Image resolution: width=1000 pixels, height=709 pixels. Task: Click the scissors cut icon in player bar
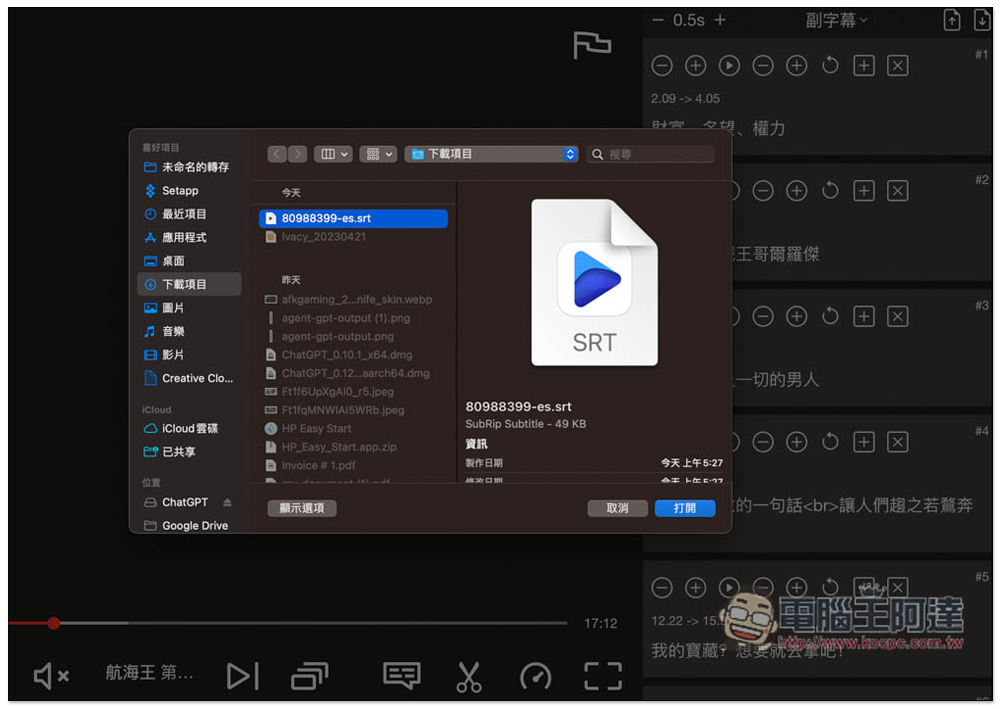point(468,676)
